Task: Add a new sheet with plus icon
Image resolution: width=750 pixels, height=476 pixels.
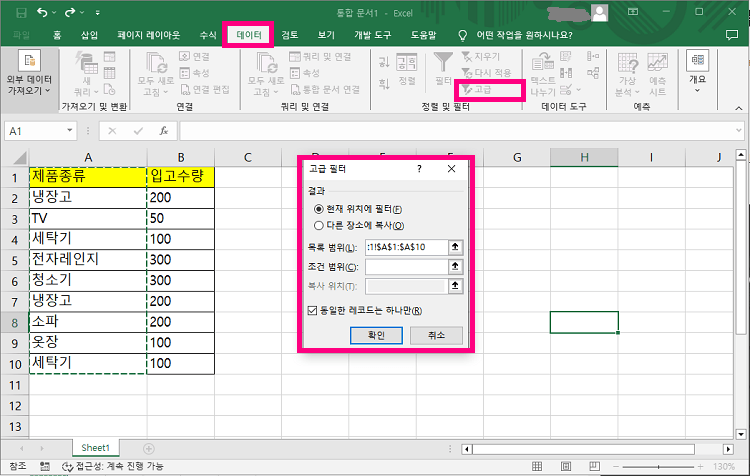Action: [149, 448]
